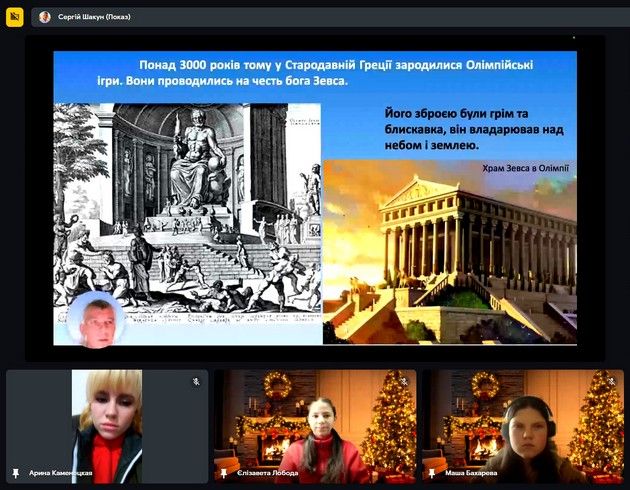Click the pin icon on Єлізавета Лобода's tile

coord(222,471)
